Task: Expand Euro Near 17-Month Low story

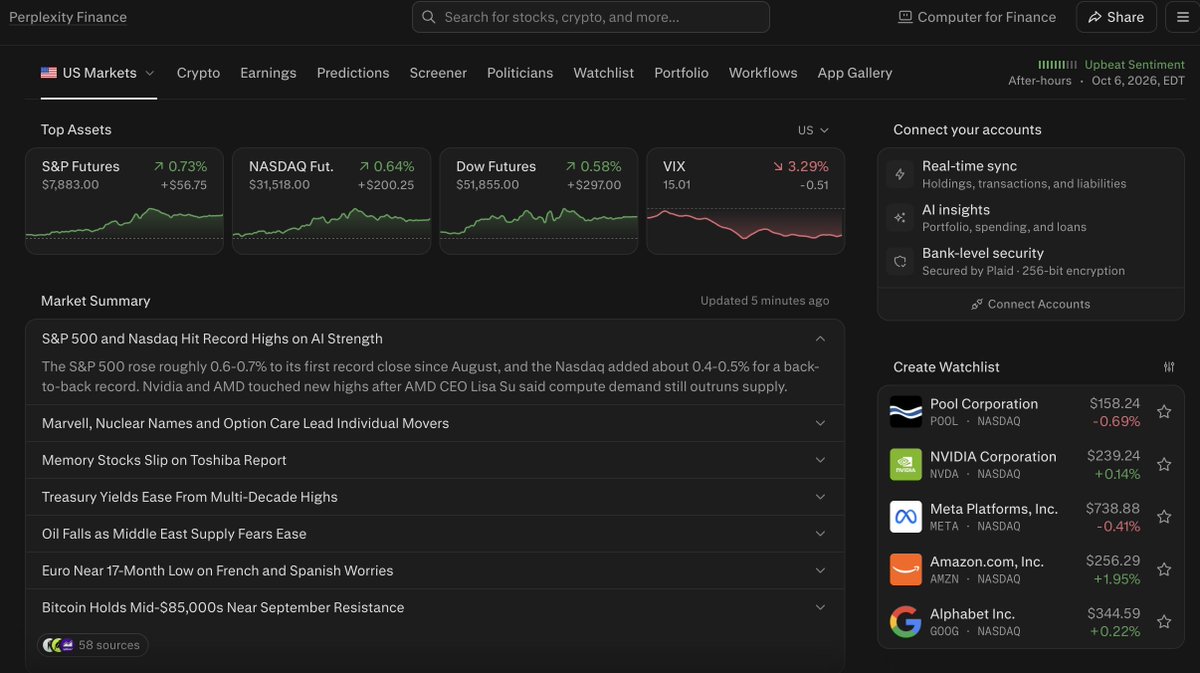Action: pos(435,571)
